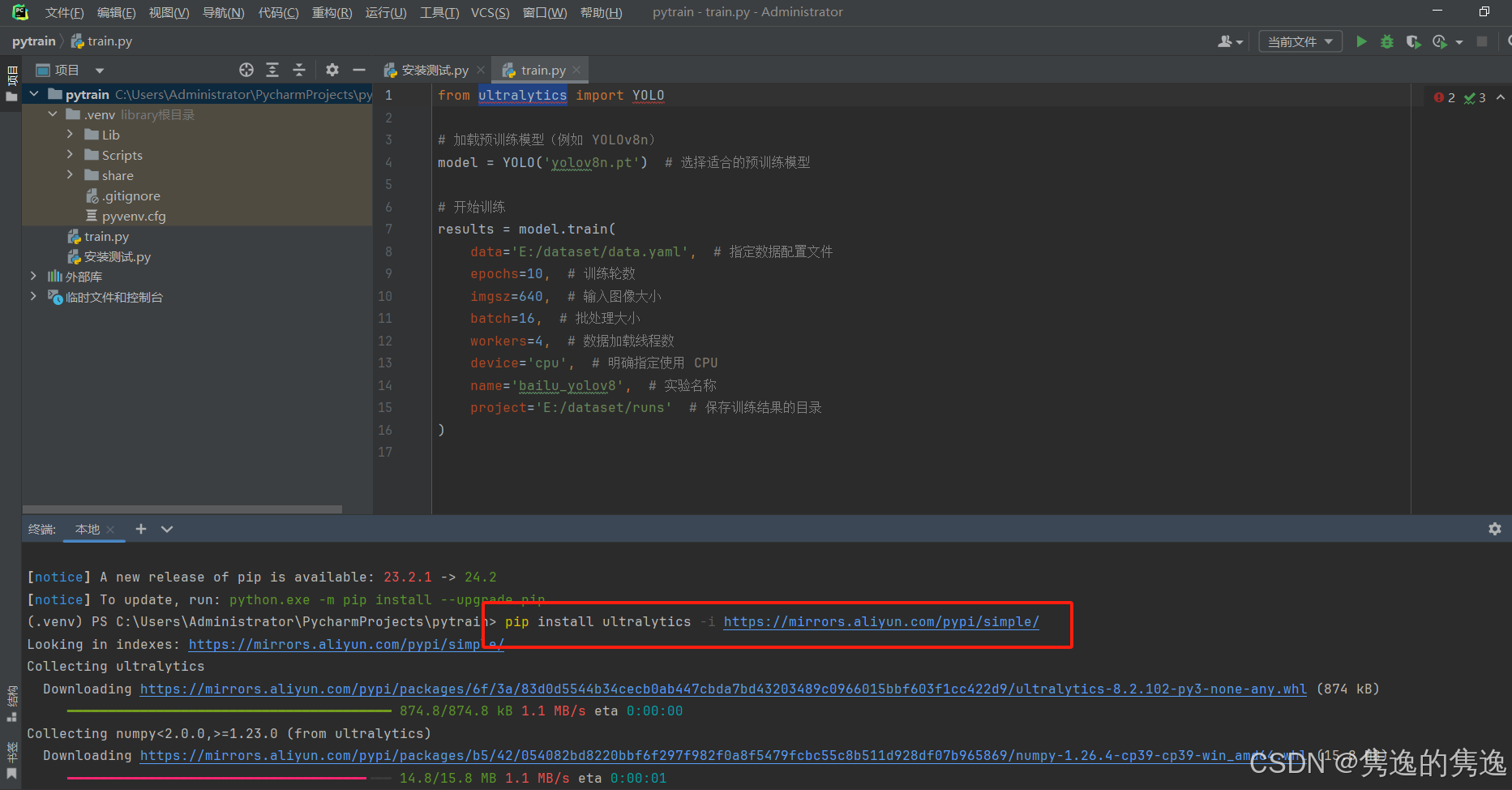The height and width of the screenshot is (790, 1512).
Task: Open the aliyun pypi mirror link in terminal
Action: [x=880, y=621]
